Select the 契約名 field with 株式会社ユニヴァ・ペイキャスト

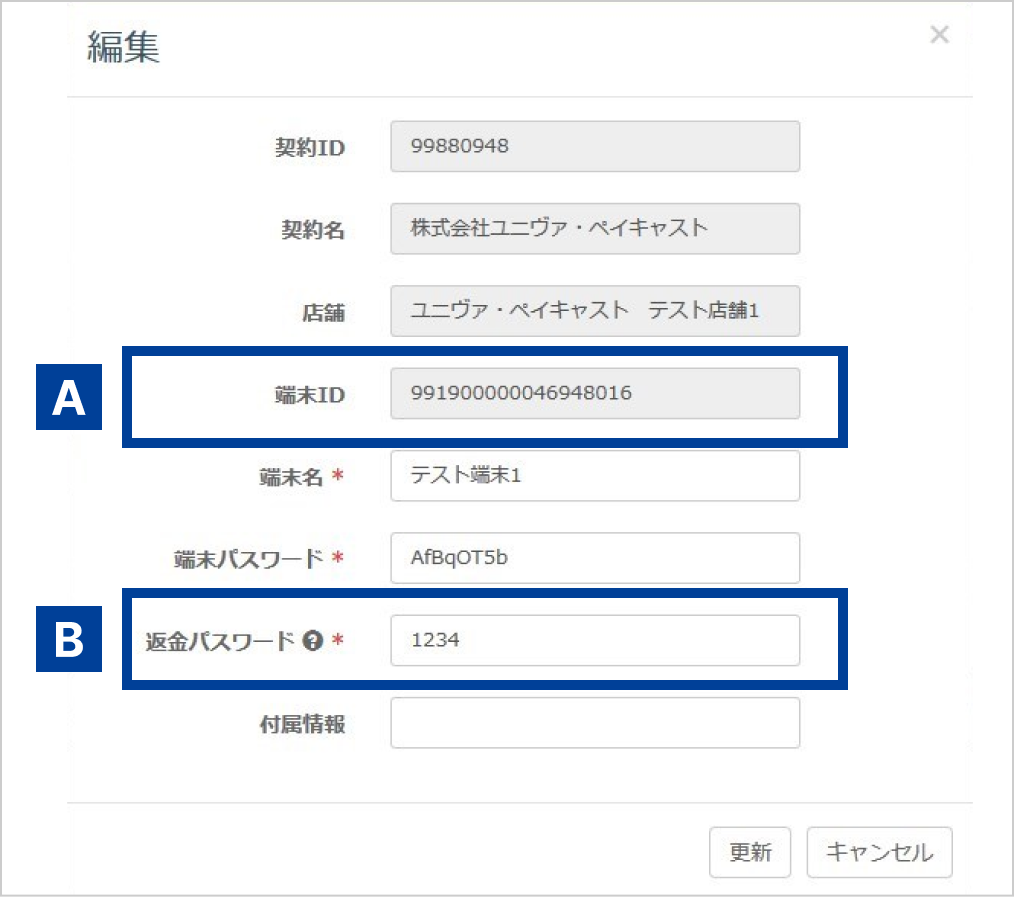tap(595, 229)
